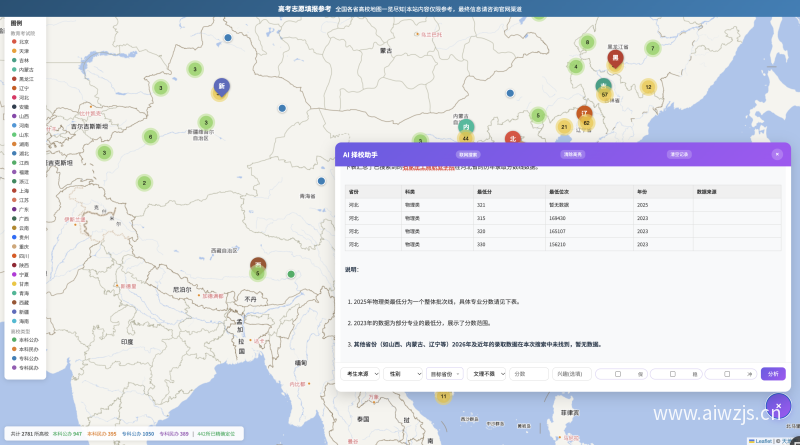Viewport: 800px width, 445px height.
Task: Open the 目标省份 dropdown
Action: [445, 374]
